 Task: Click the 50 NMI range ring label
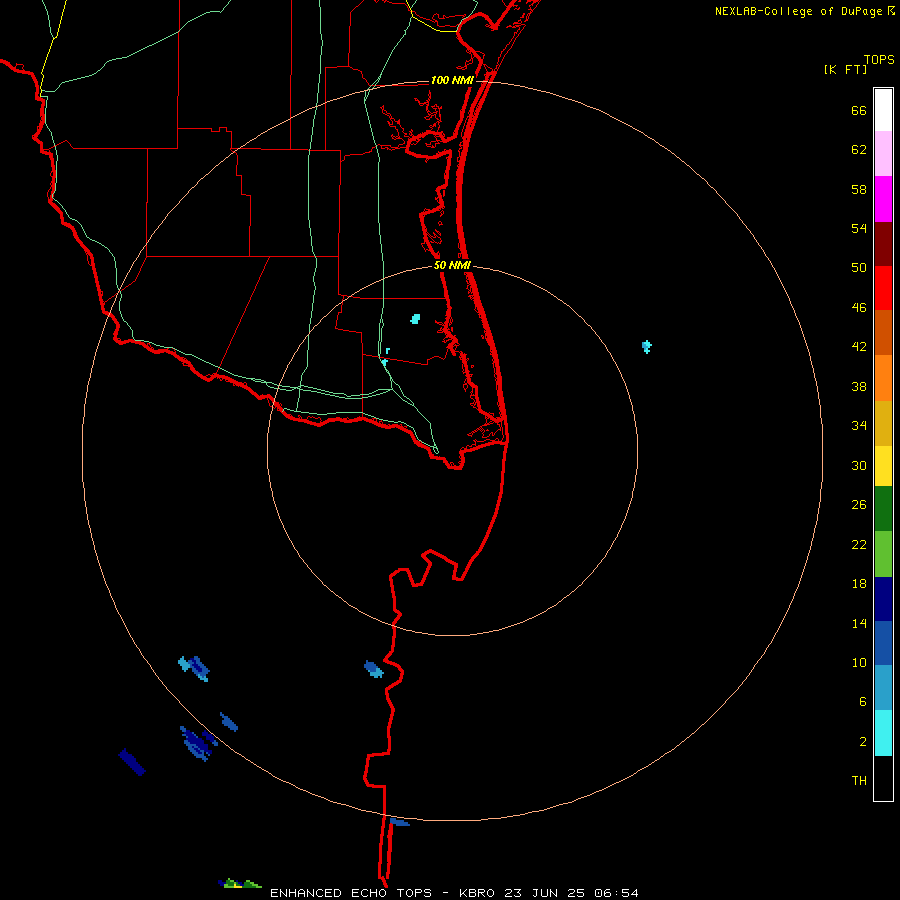click(x=452, y=265)
